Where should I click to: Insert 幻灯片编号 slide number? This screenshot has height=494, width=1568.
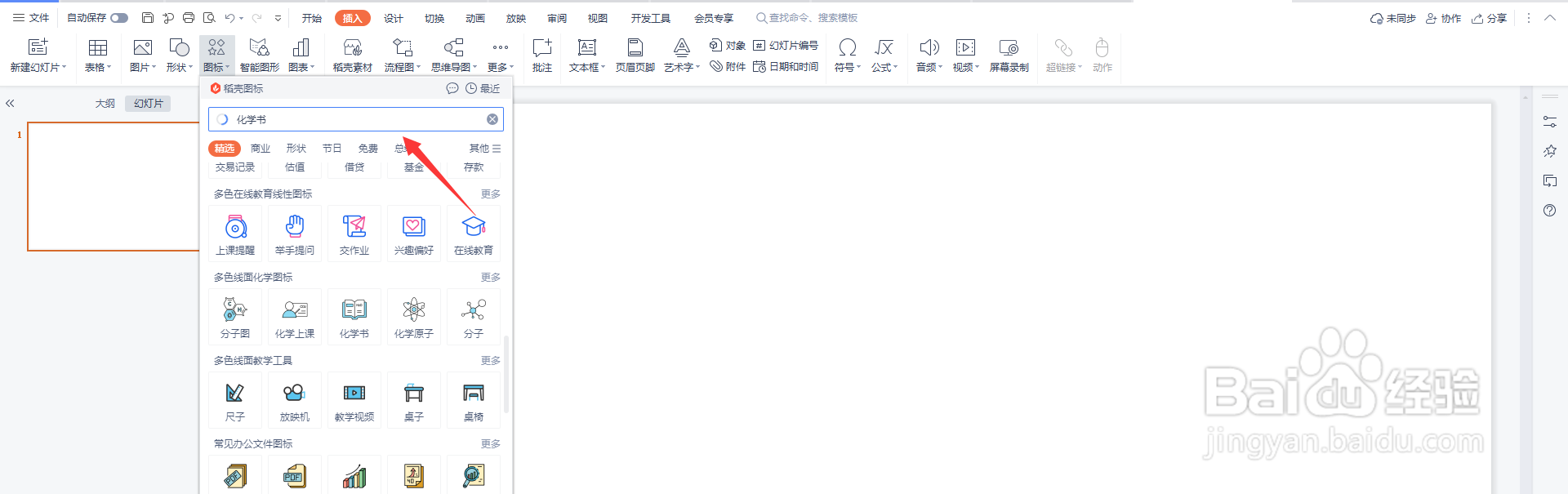786,46
